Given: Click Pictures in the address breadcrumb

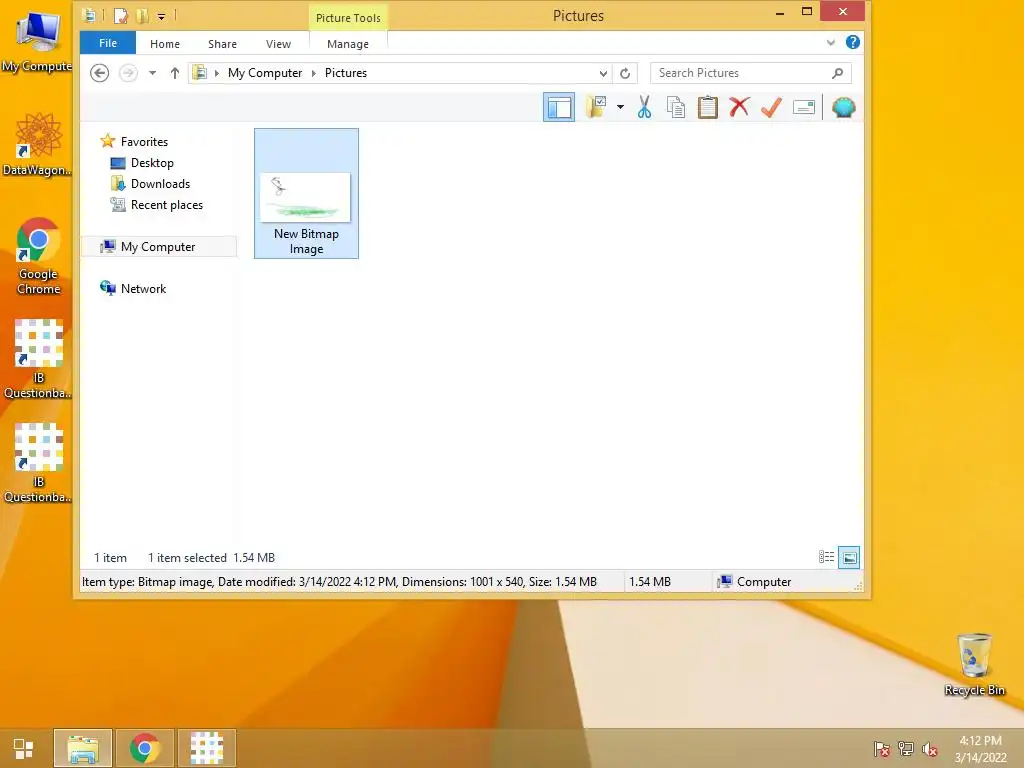Looking at the screenshot, I should click(346, 72).
